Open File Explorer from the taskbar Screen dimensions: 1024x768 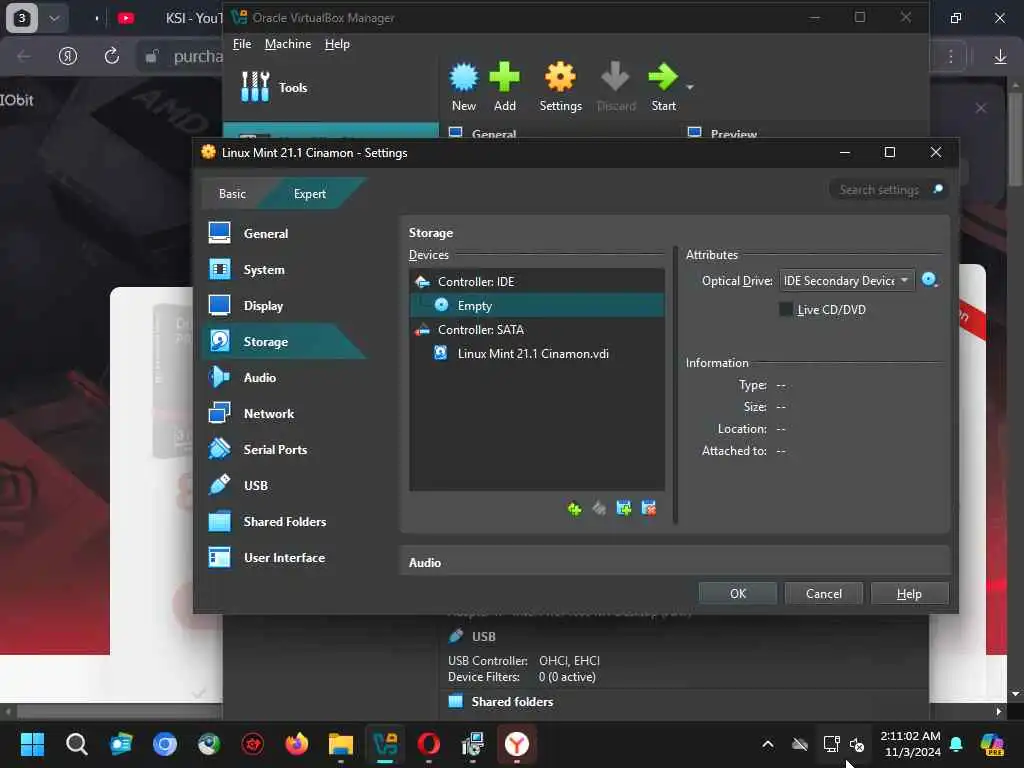pos(341,744)
